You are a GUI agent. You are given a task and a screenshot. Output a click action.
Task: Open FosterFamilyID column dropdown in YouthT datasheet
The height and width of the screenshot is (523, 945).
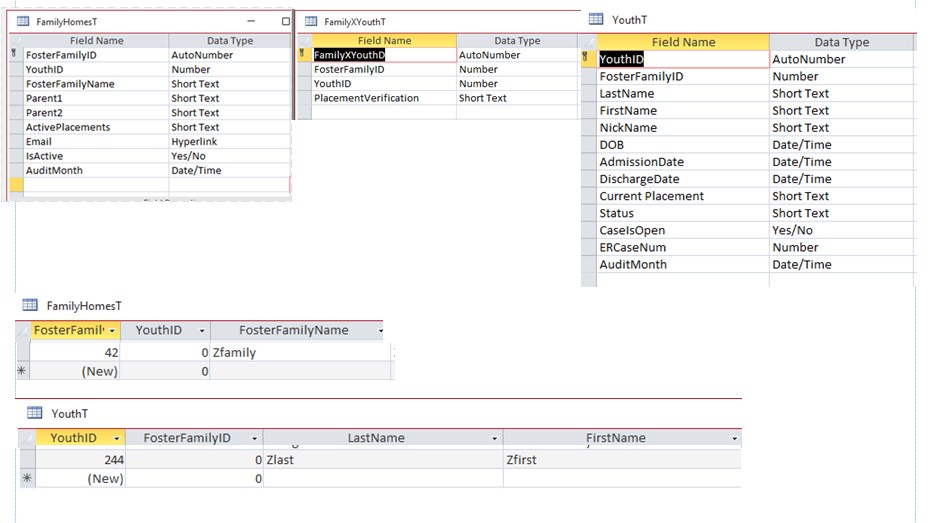pyautogui.click(x=254, y=439)
